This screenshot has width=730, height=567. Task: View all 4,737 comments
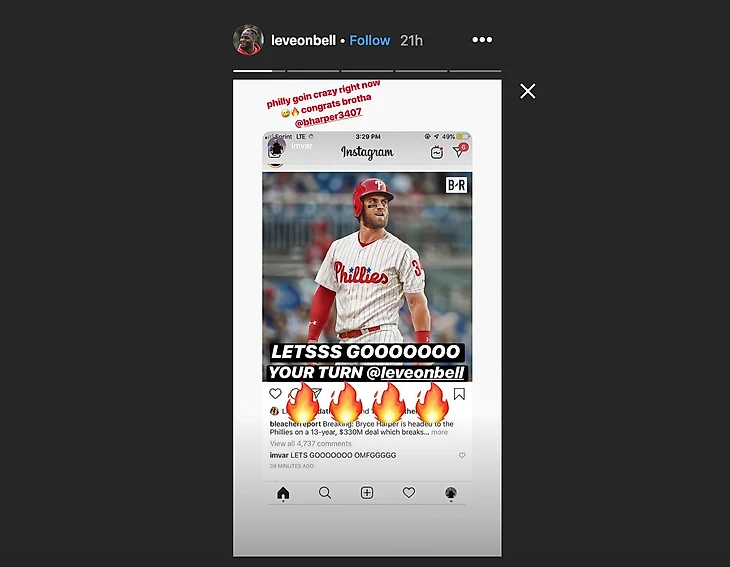click(311, 444)
